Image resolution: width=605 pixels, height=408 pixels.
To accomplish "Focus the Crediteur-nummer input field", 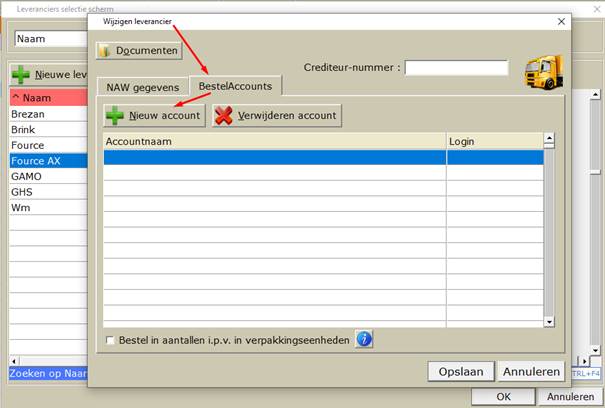I will click(456, 68).
